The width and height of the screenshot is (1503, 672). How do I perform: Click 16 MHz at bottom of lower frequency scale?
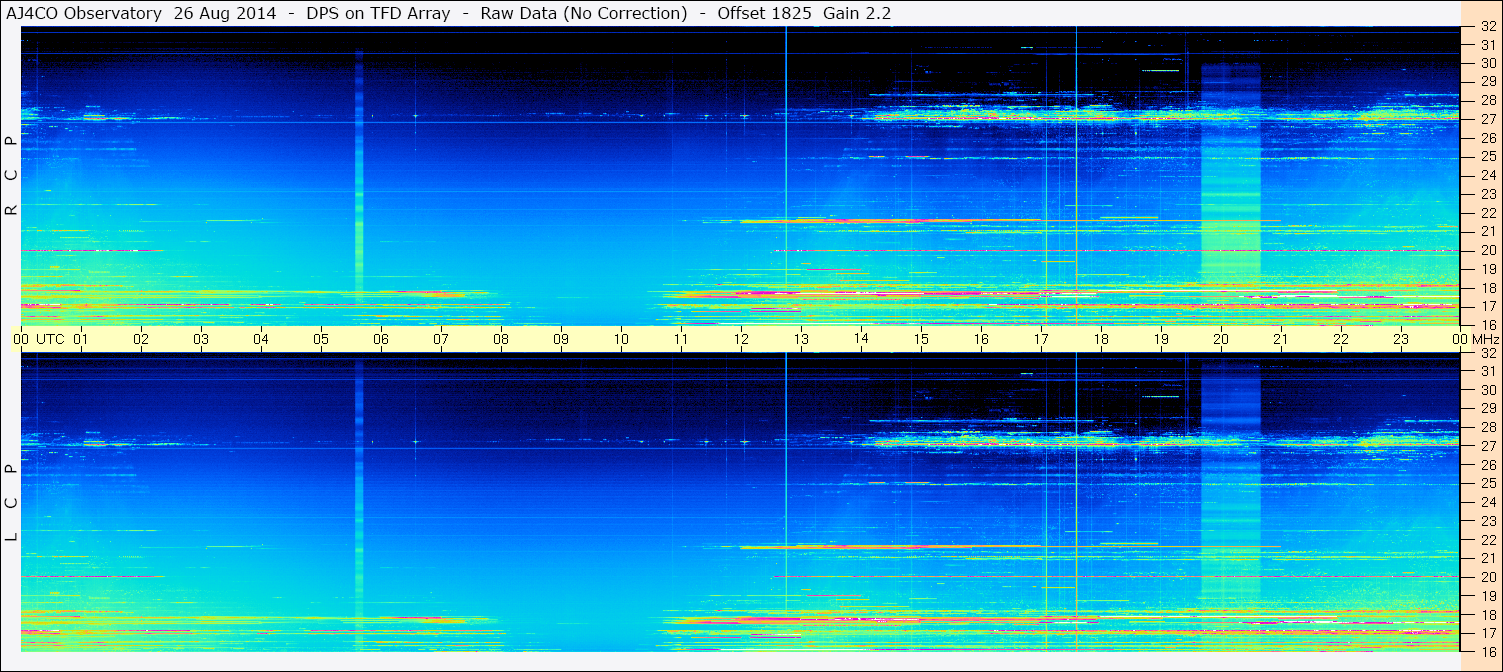coord(1487,651)
